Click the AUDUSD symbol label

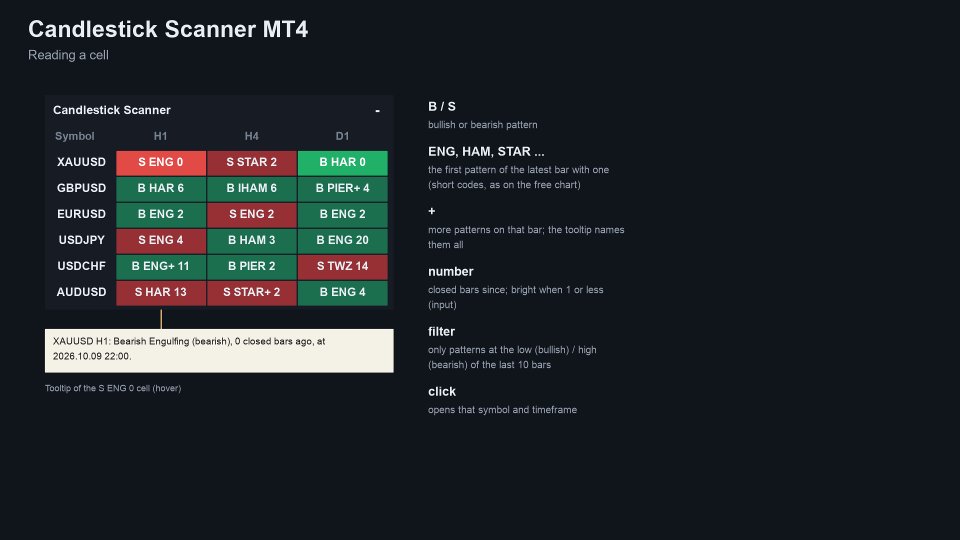tap(81, 292)
